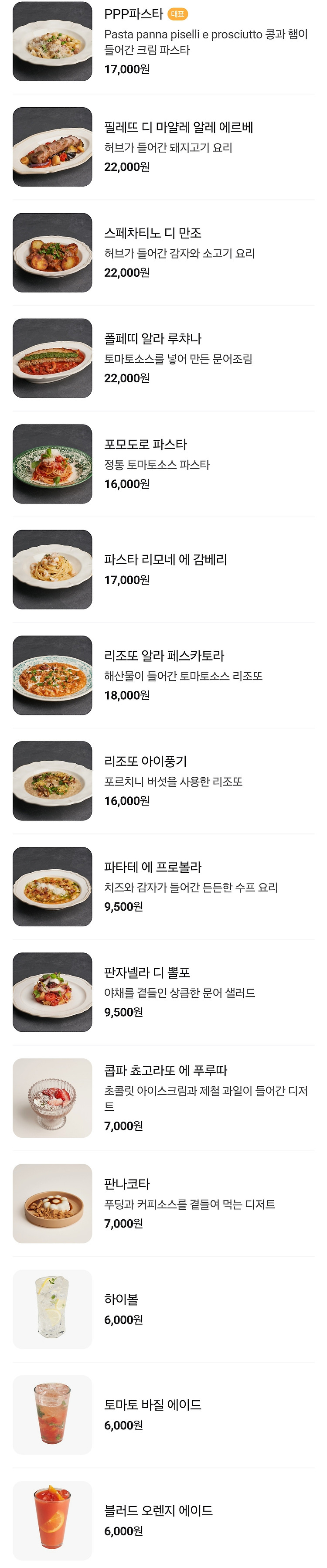Tap the 판나코타 dish photo
The image size is (327, 1568).
pos(52,1204)
